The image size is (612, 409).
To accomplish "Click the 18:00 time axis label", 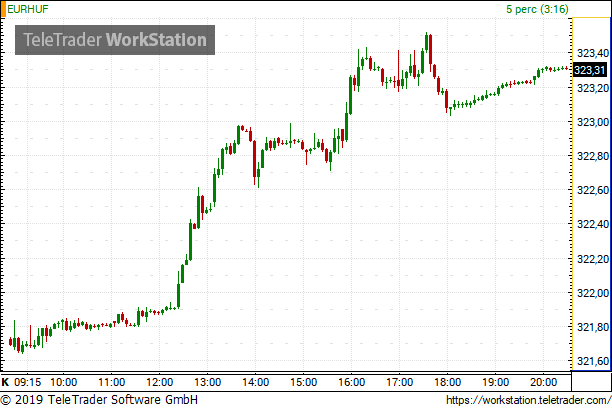I will coord(448,382).
